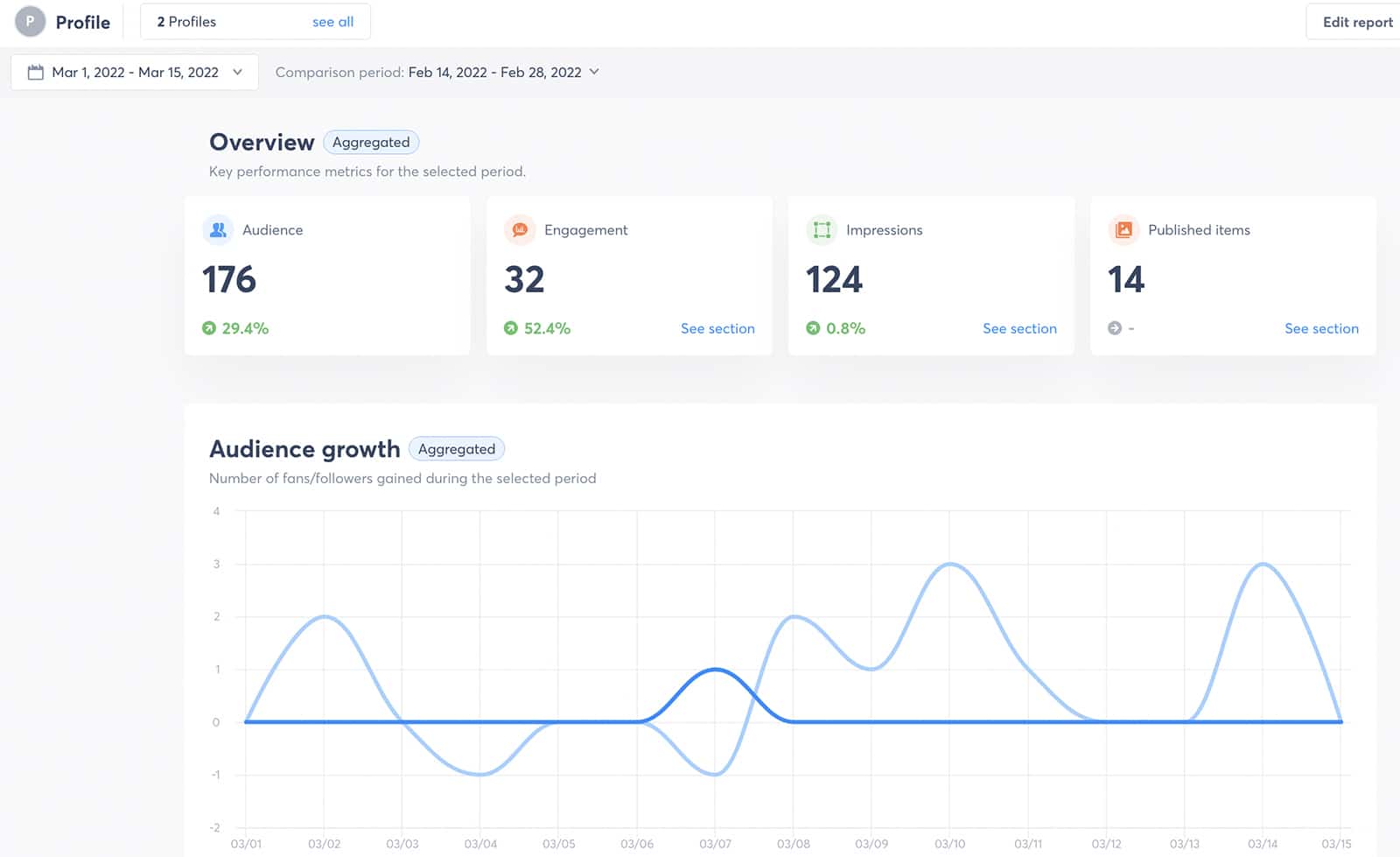
Task: Click the chart peak on 03/10
Action: (x=949, y=565)
